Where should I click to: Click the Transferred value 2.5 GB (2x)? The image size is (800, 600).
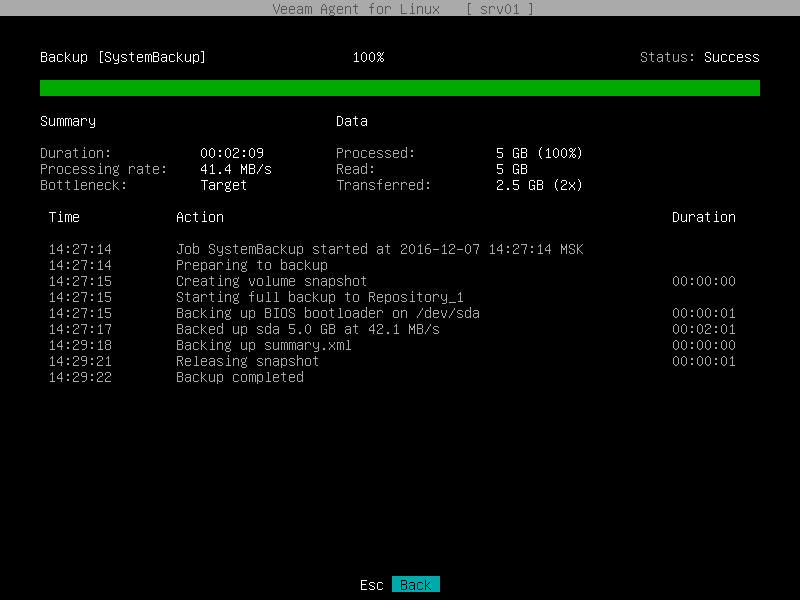click(x=539, y=185)
